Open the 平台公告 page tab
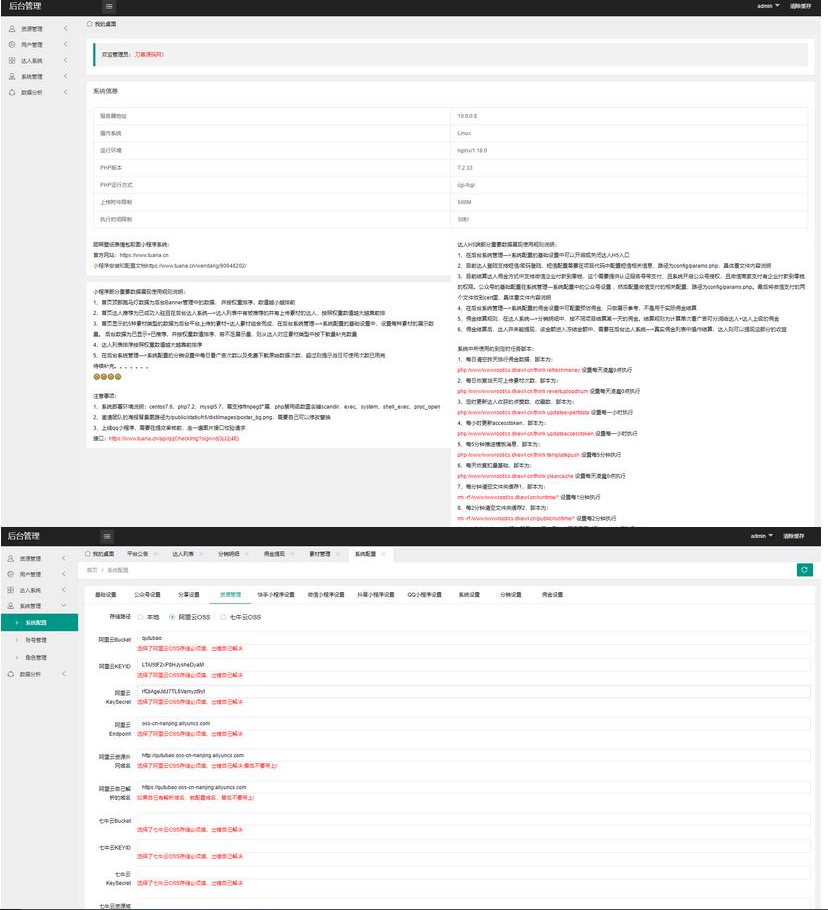This screenshot has height=910, width=828. (138, 554)
